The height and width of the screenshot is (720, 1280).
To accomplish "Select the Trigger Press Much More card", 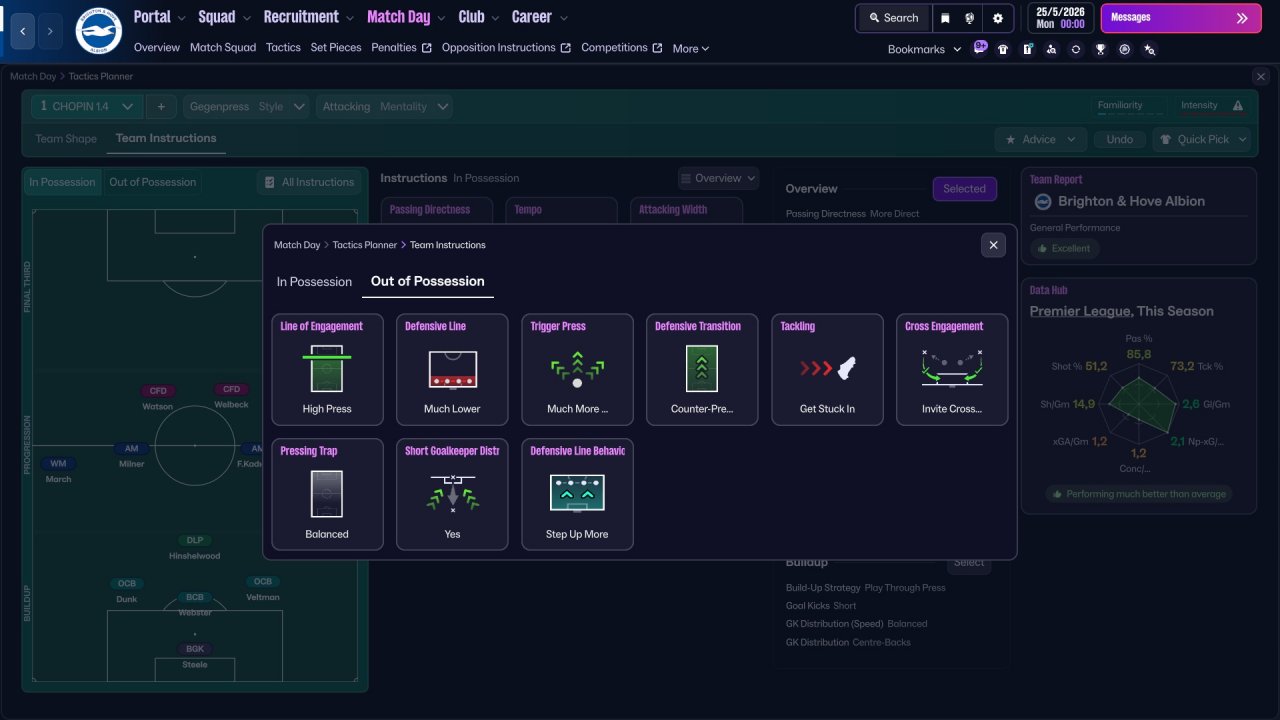I will 577,370.
